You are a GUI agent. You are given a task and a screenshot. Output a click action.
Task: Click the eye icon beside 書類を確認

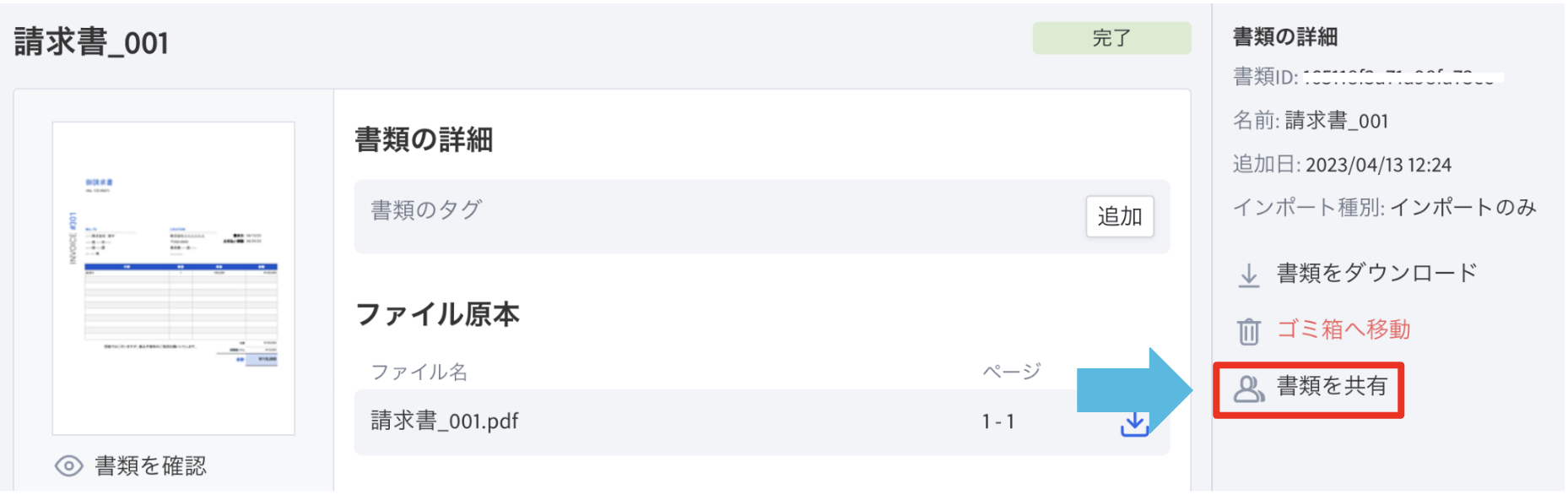point(69,466)
